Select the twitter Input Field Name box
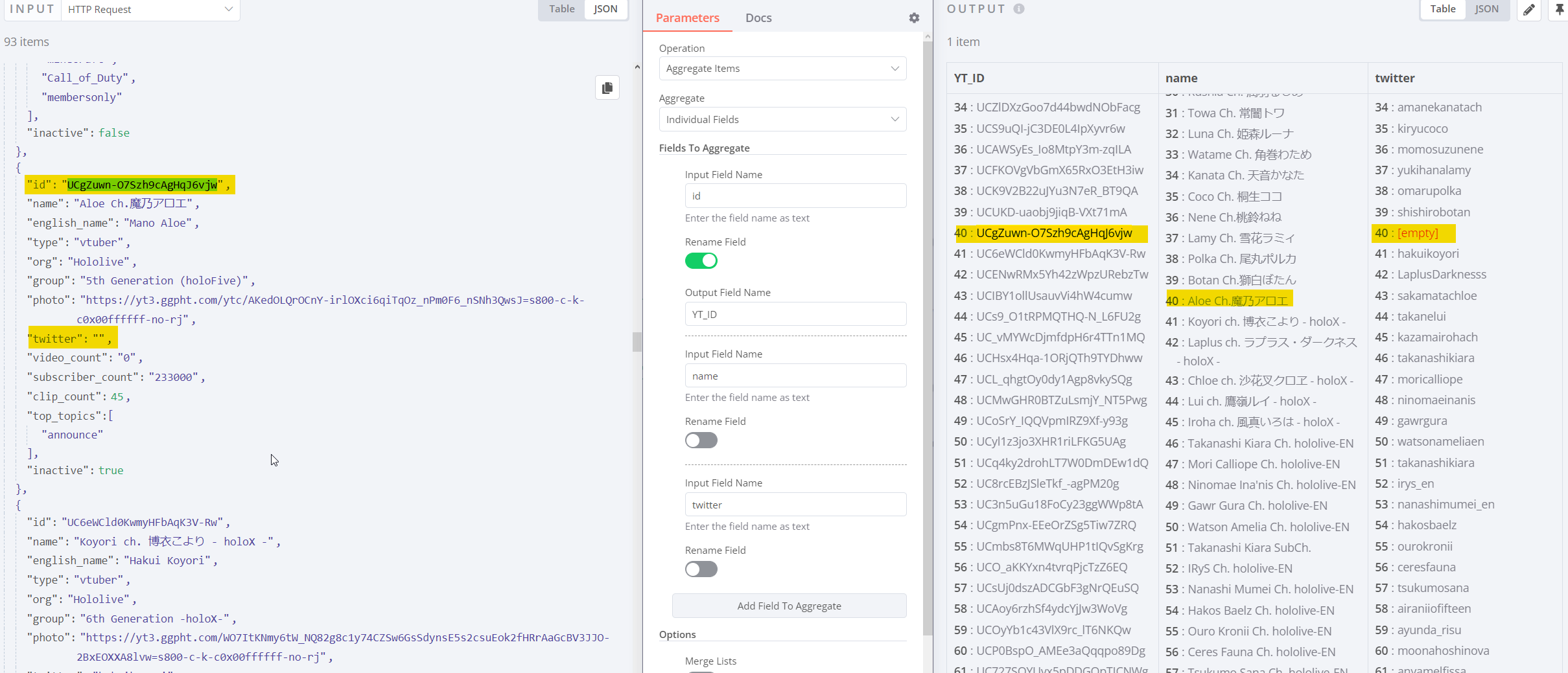 click(x=795, y=504)
